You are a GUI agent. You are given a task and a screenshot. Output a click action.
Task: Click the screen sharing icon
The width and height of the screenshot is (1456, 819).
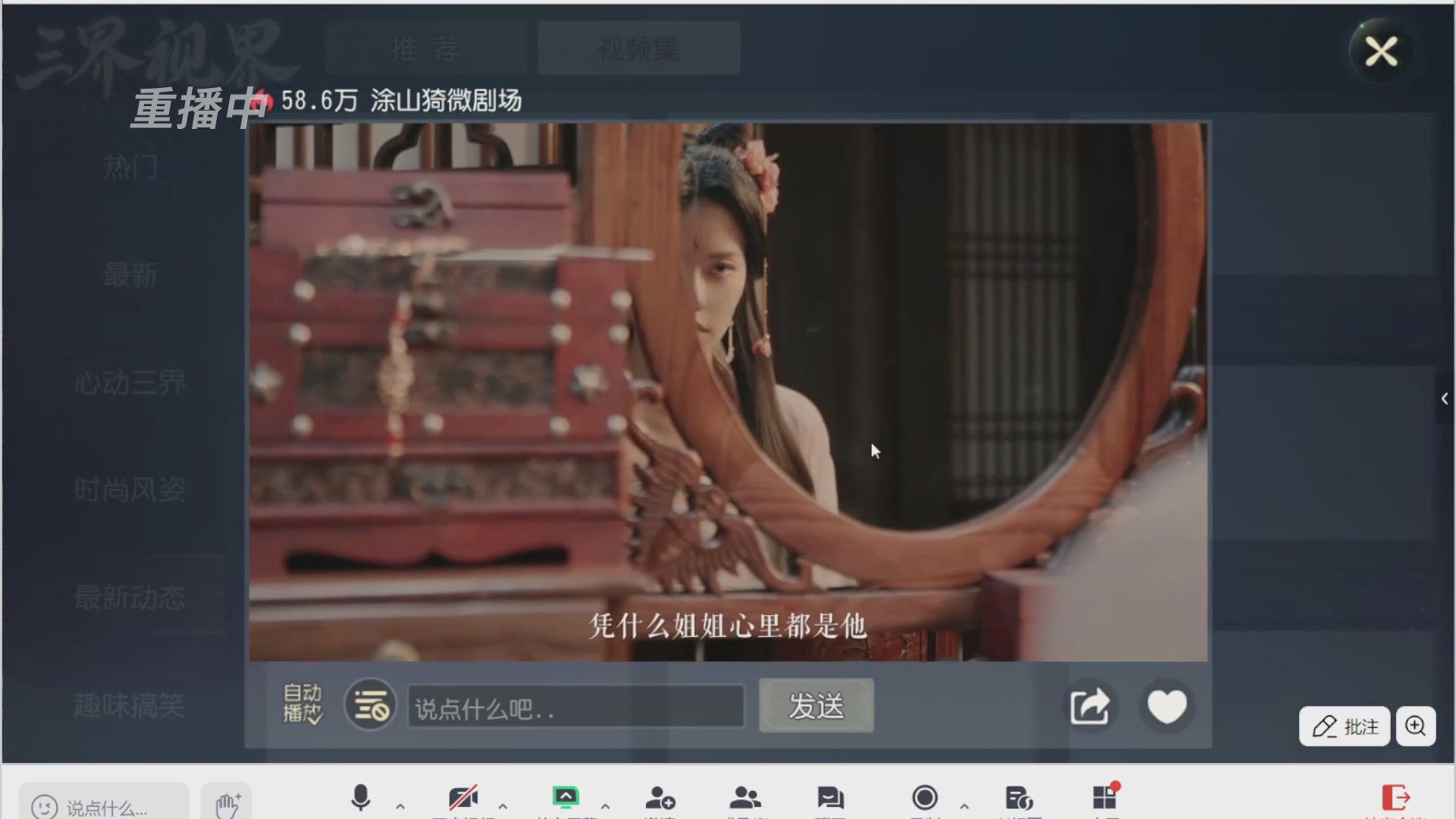tap(566, 798)
